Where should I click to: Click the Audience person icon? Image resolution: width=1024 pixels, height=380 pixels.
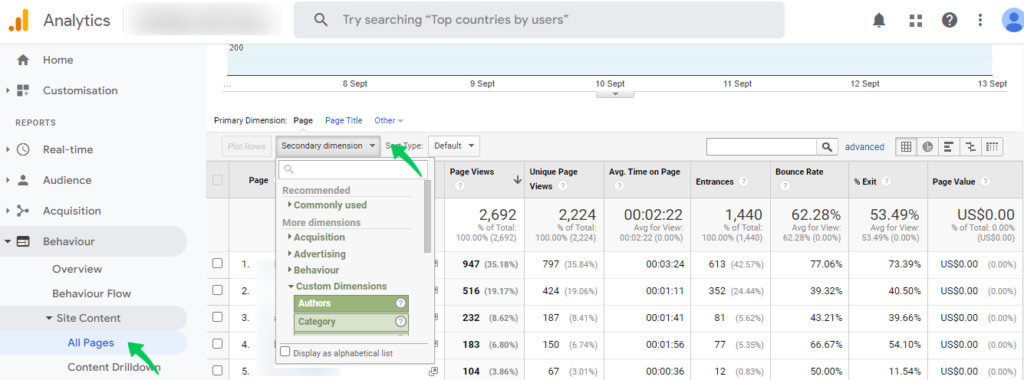pyautogui.click(x=23, y=180)
